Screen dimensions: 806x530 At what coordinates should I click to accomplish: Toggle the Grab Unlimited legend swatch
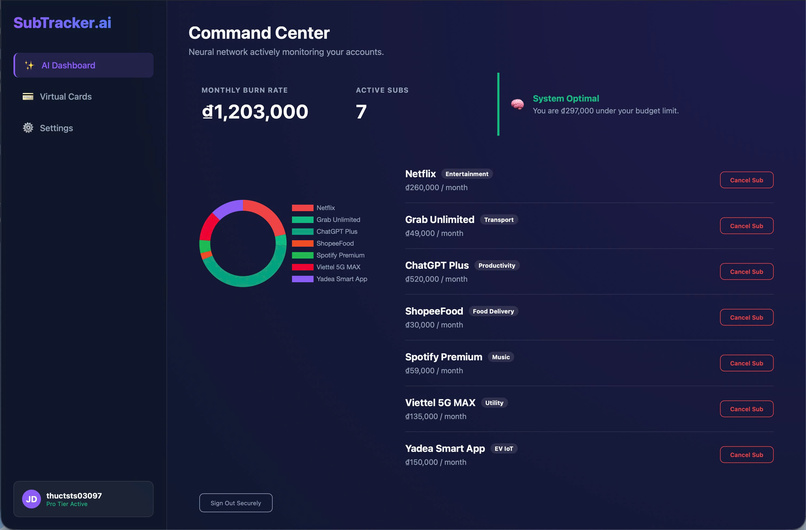[303, 220]
